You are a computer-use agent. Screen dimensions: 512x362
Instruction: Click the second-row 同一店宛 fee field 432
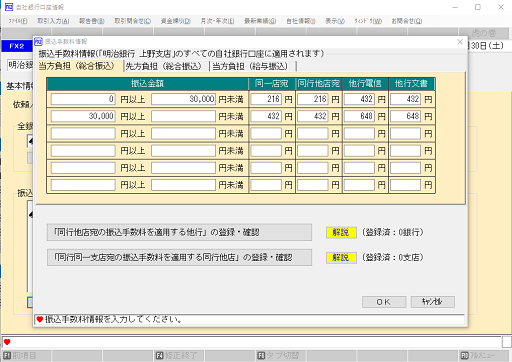(x=266, y=116)
